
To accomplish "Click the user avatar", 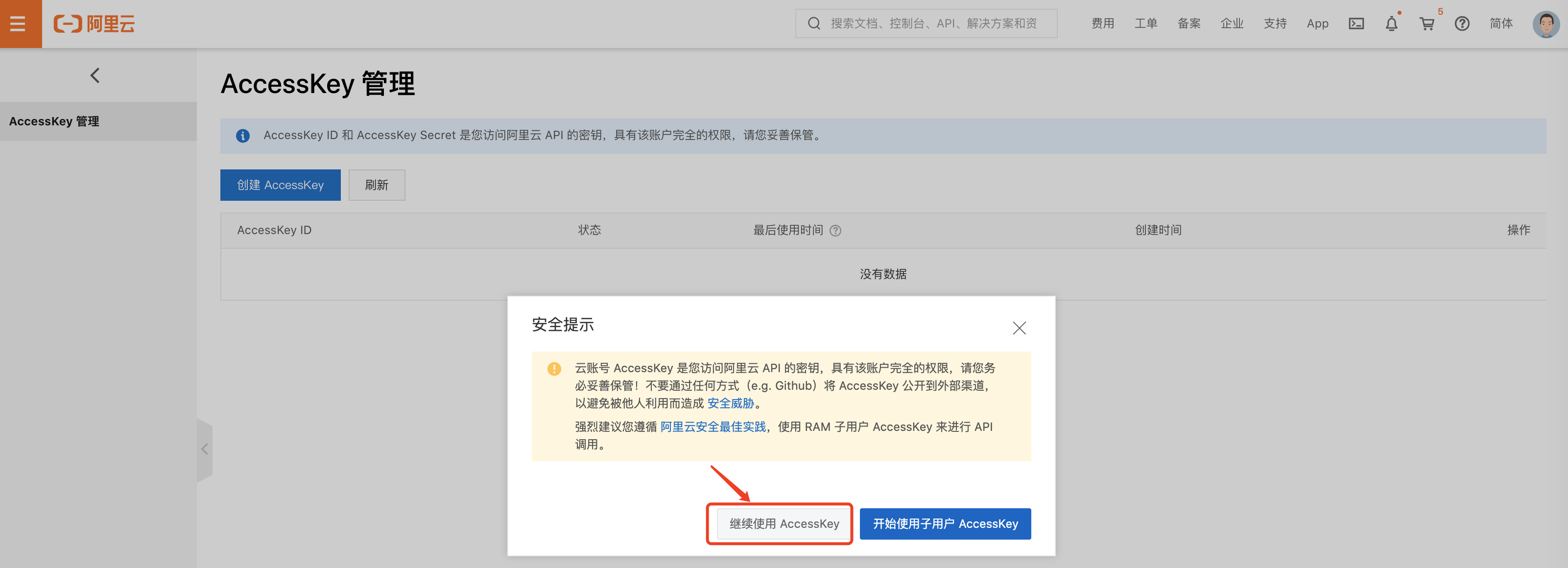I will pyautogui.click(x=1545, y=24).
